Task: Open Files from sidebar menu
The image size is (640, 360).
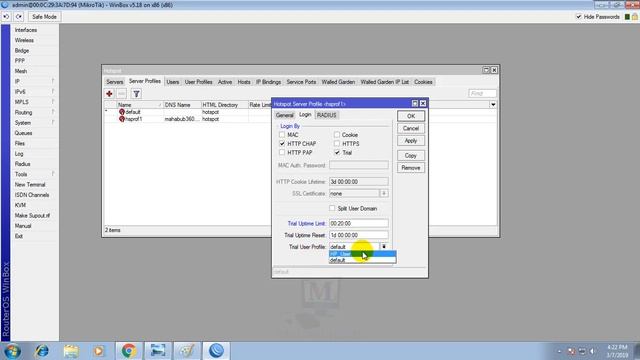Action: click(20, 143)
